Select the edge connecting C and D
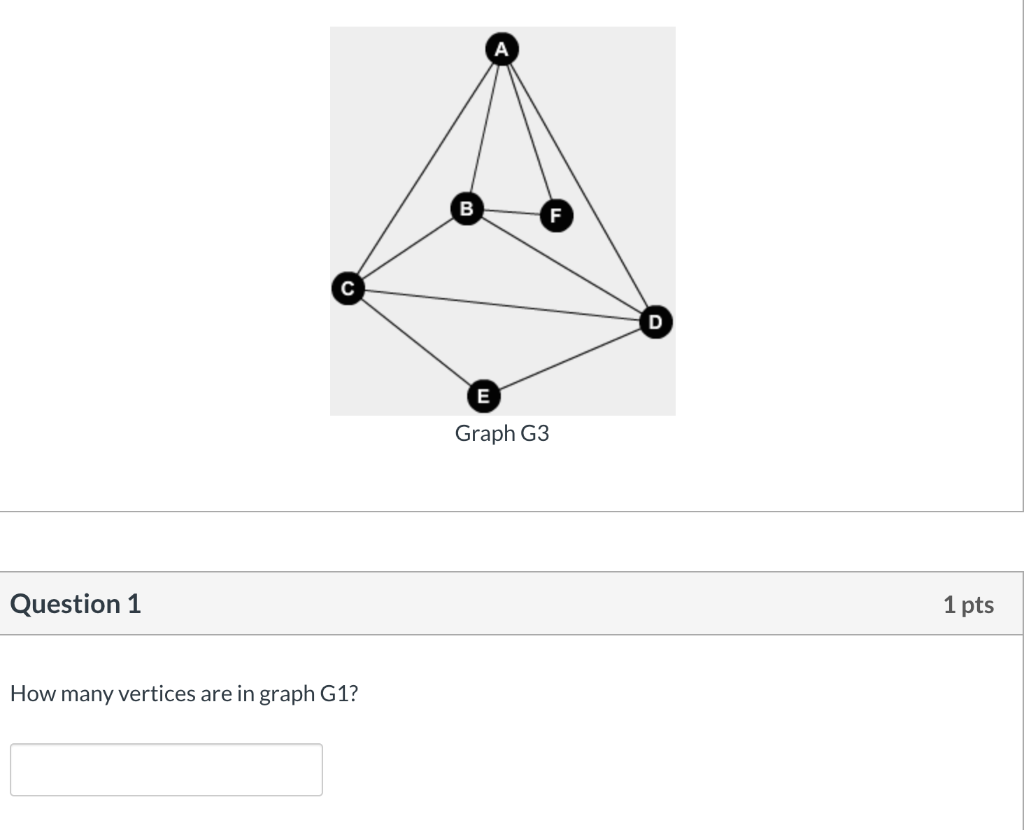 click(x=500, y=305)
